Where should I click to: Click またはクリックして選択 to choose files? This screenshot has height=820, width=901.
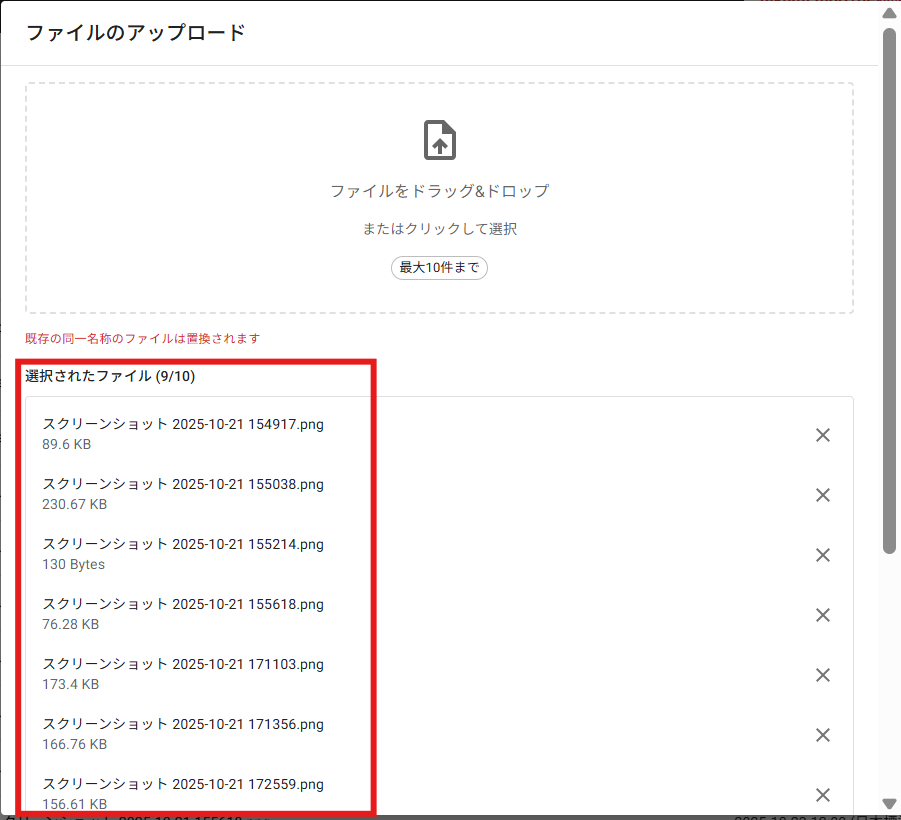(x=440, y=229)
